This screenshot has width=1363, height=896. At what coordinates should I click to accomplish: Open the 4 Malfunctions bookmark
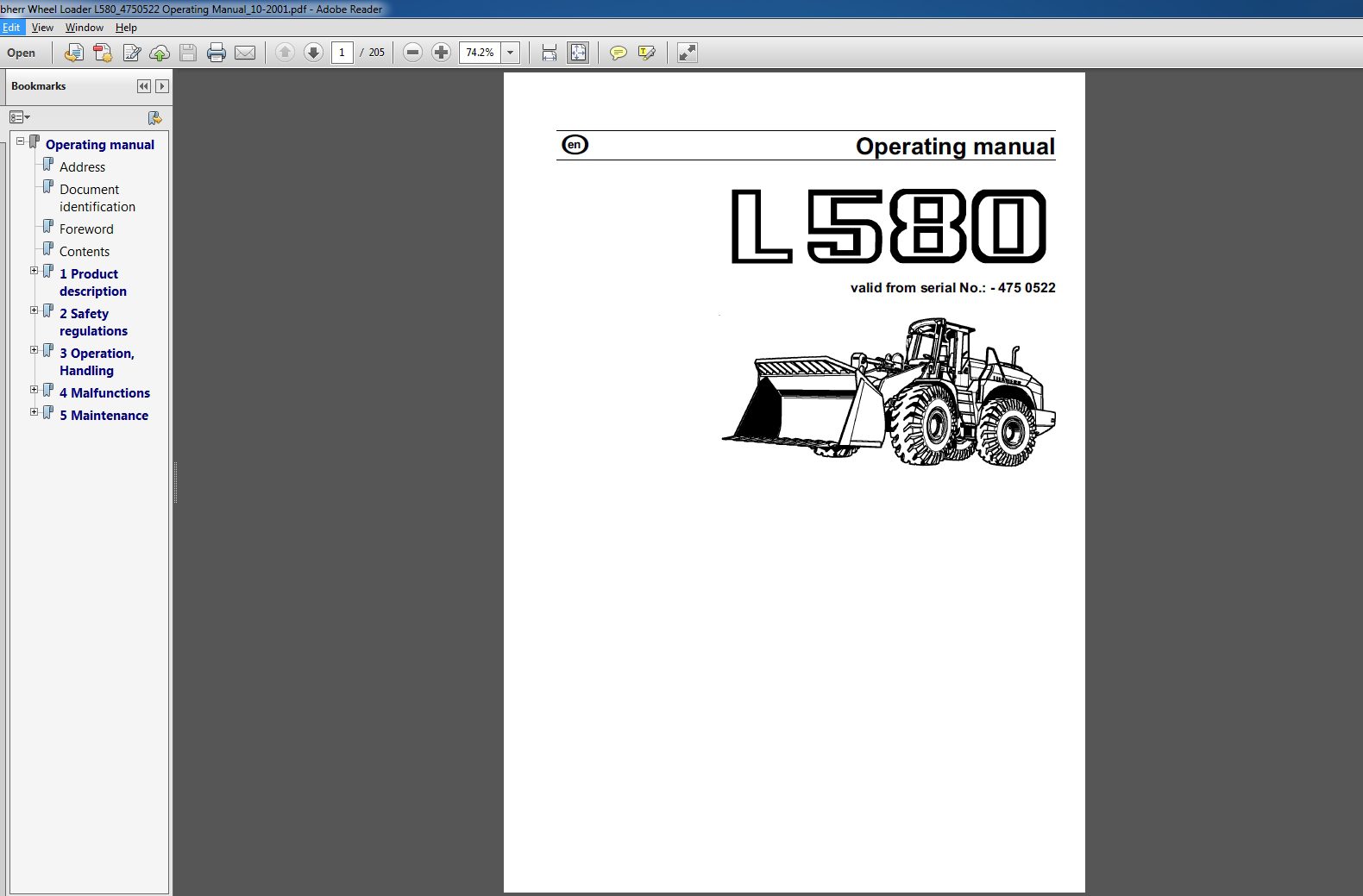[104, 393]
